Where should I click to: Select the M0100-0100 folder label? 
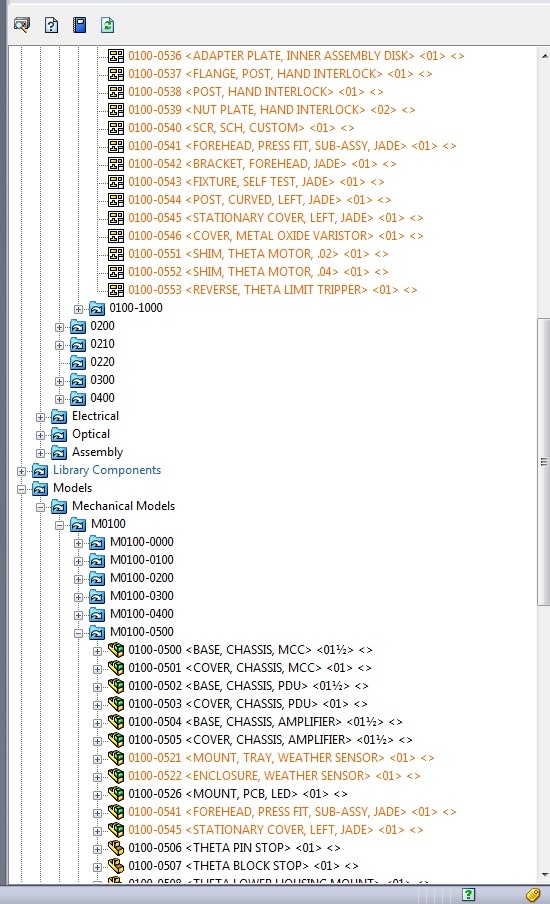click(x=142, y=560)
